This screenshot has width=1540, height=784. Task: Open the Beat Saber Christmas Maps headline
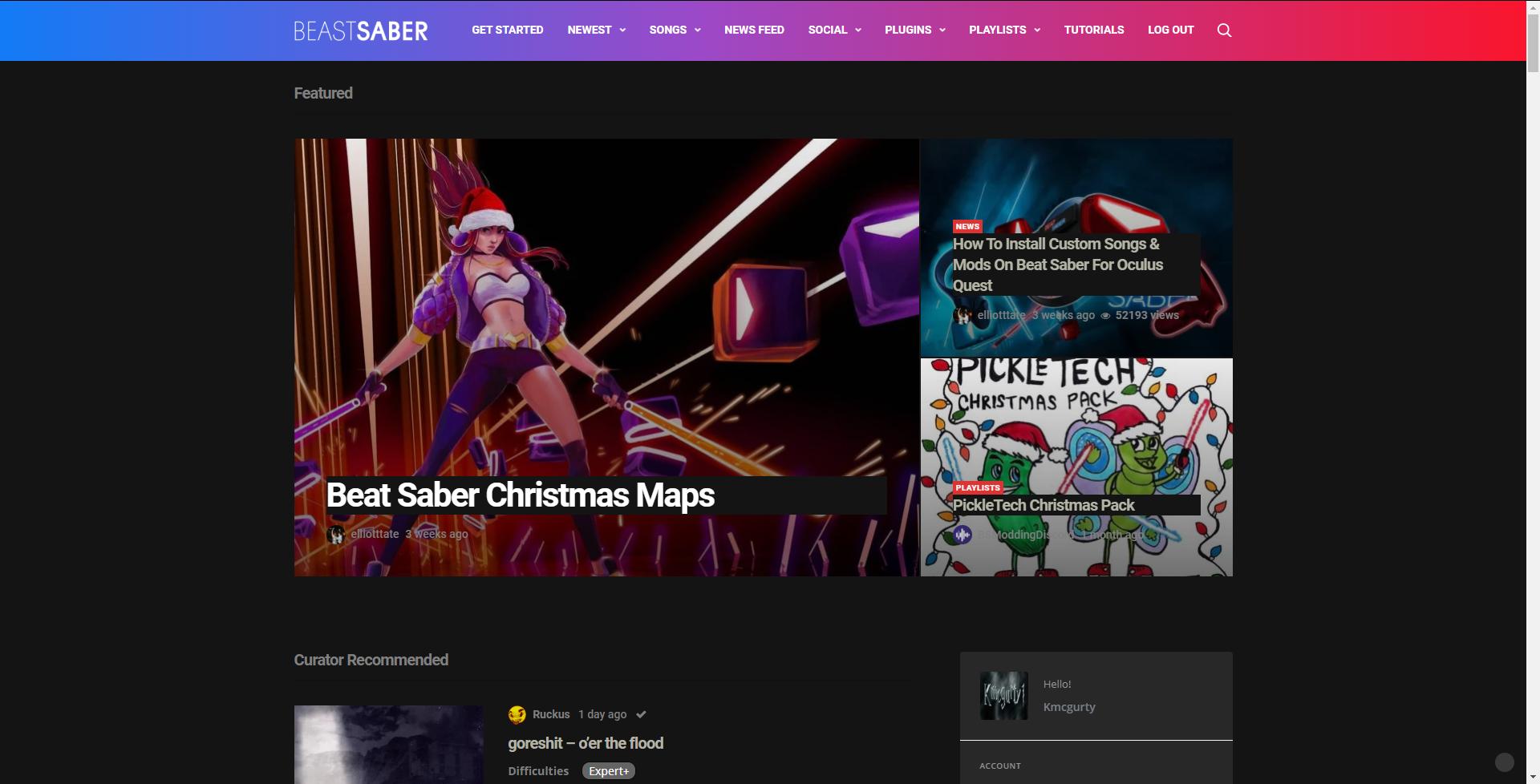point(521,495)
